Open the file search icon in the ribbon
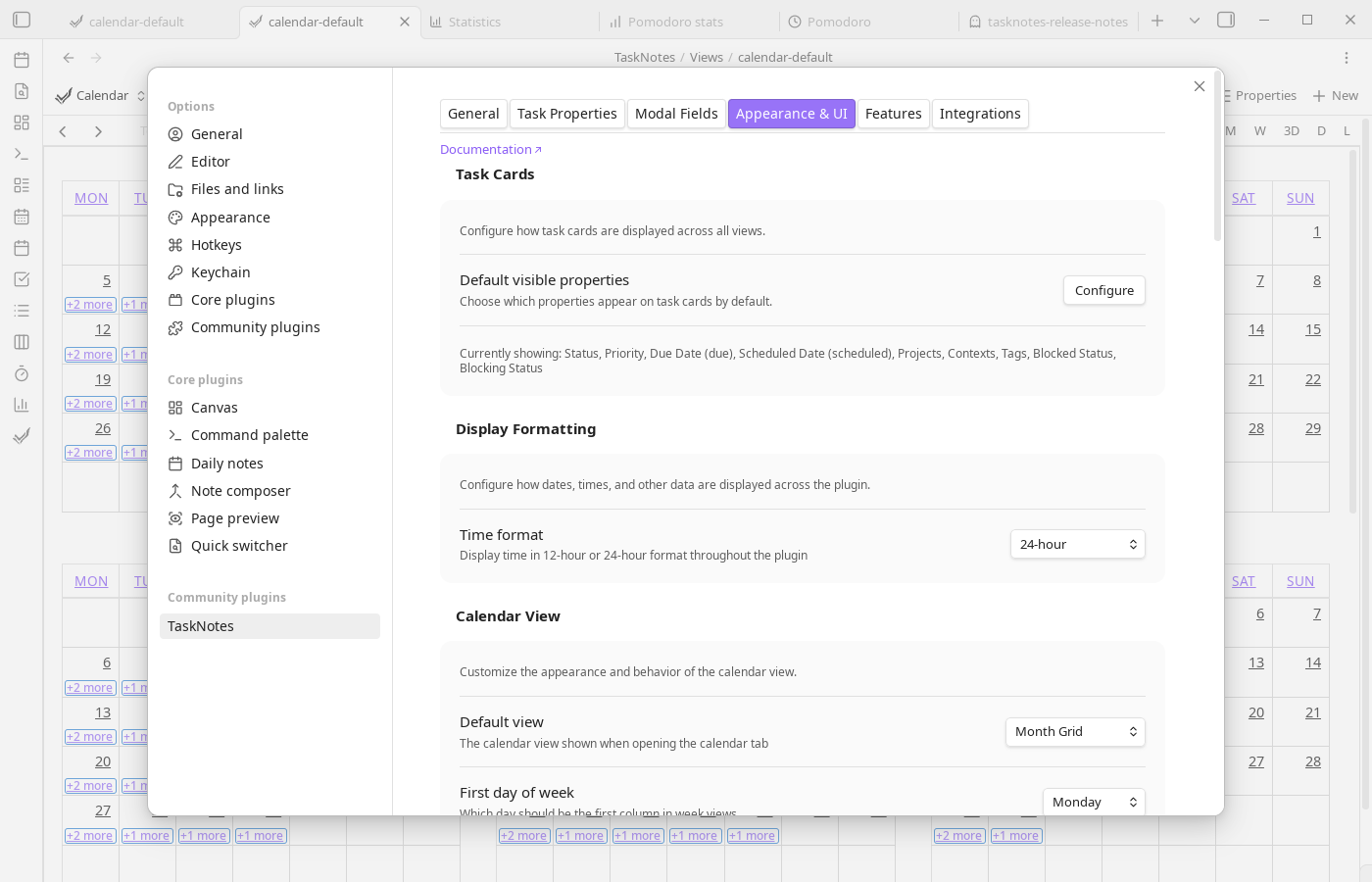The width and height of the screenshot is (1372, 882). [21, 91]
